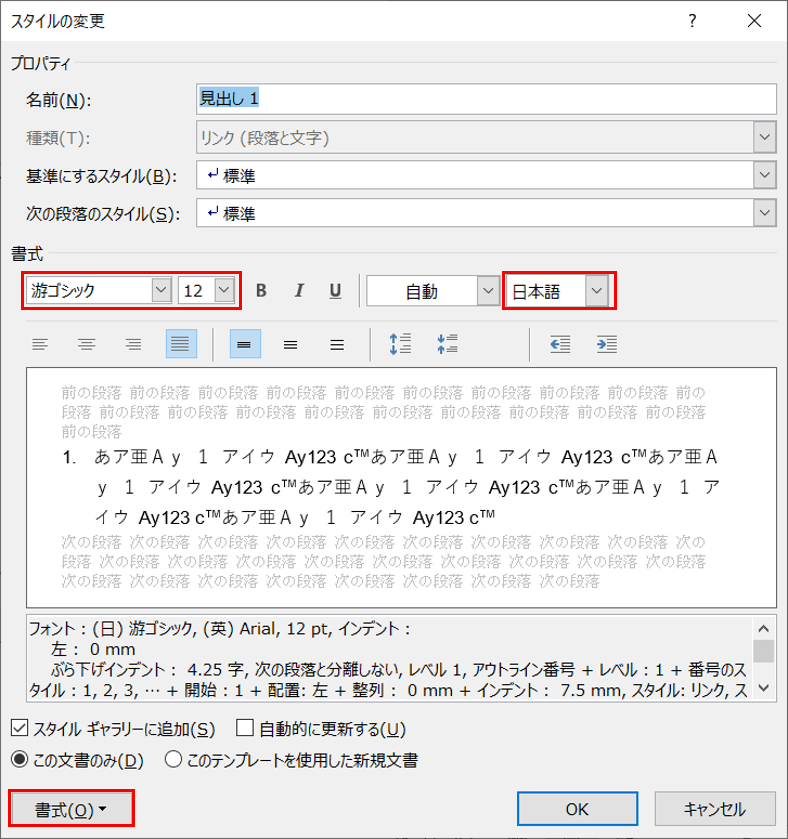Select justified alignment icon
The image size is (788, 839).
click(181, 344)
